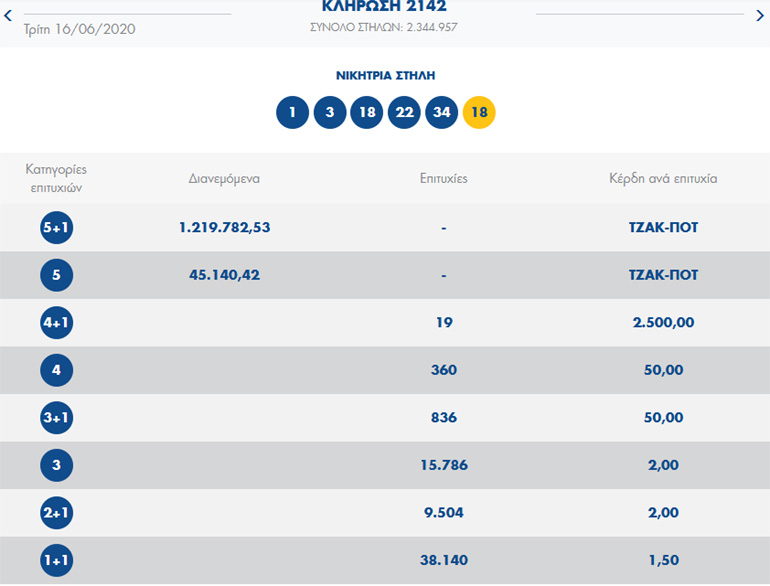Click the ΚΛΗΡΩΣΗ 2142 draw title
Image resolution: width=770 pixels, height=586 pixels.
coord(384,7)
